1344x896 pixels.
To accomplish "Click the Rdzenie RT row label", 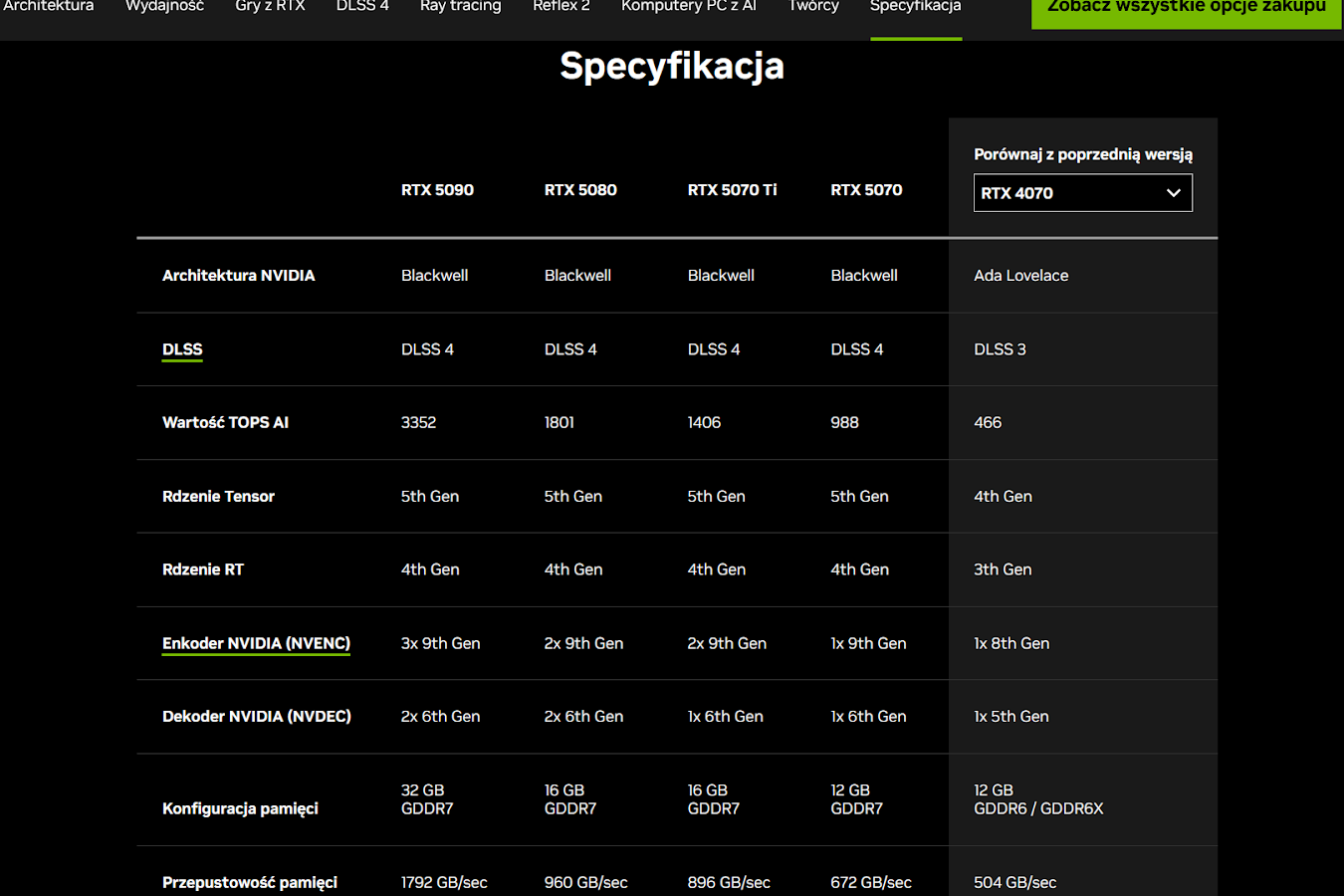I will [x=203, y=569].
